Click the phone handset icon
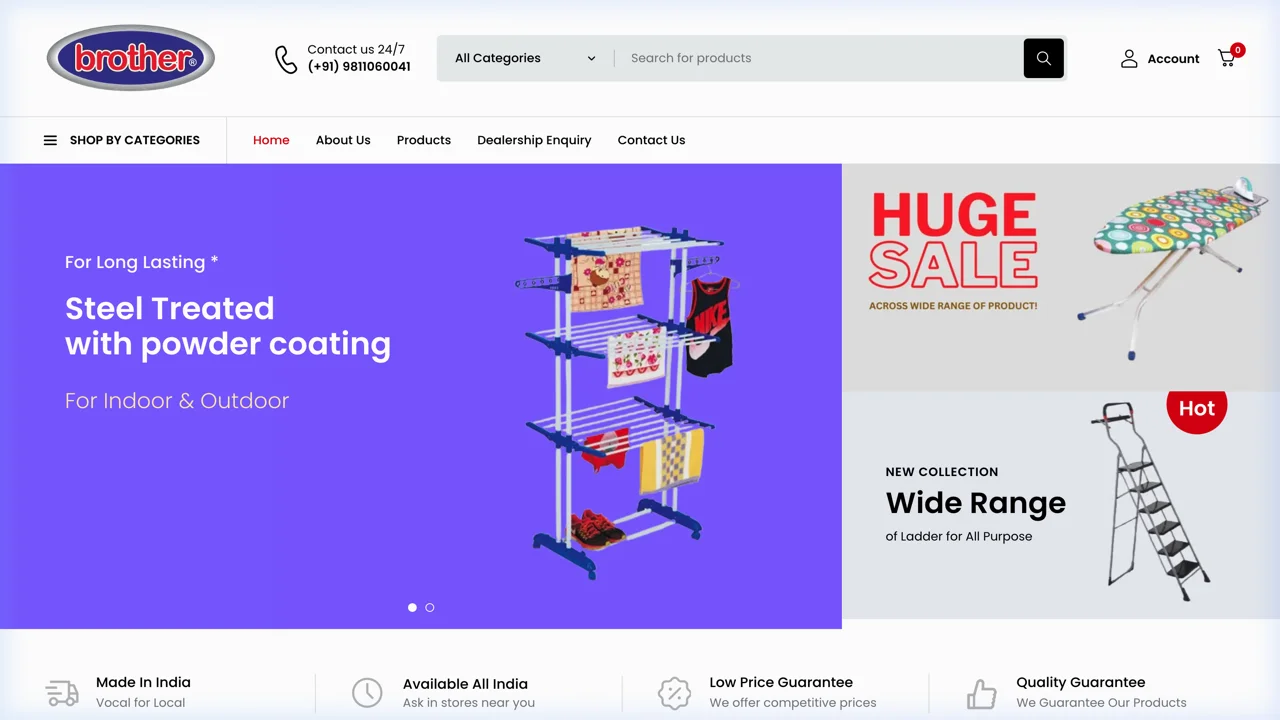The width and height of the screenshot is (1280, 720). coord(286,59)
